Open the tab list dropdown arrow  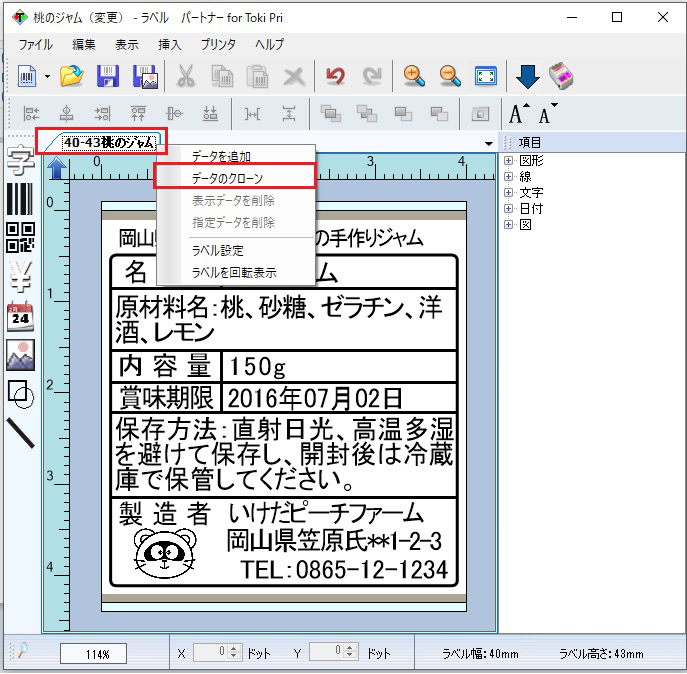click(x=489, y=143)
